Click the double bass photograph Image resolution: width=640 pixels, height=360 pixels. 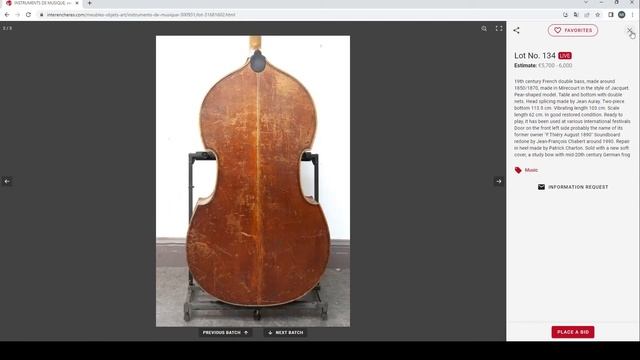pyautogui.click(x=253, y=181)
